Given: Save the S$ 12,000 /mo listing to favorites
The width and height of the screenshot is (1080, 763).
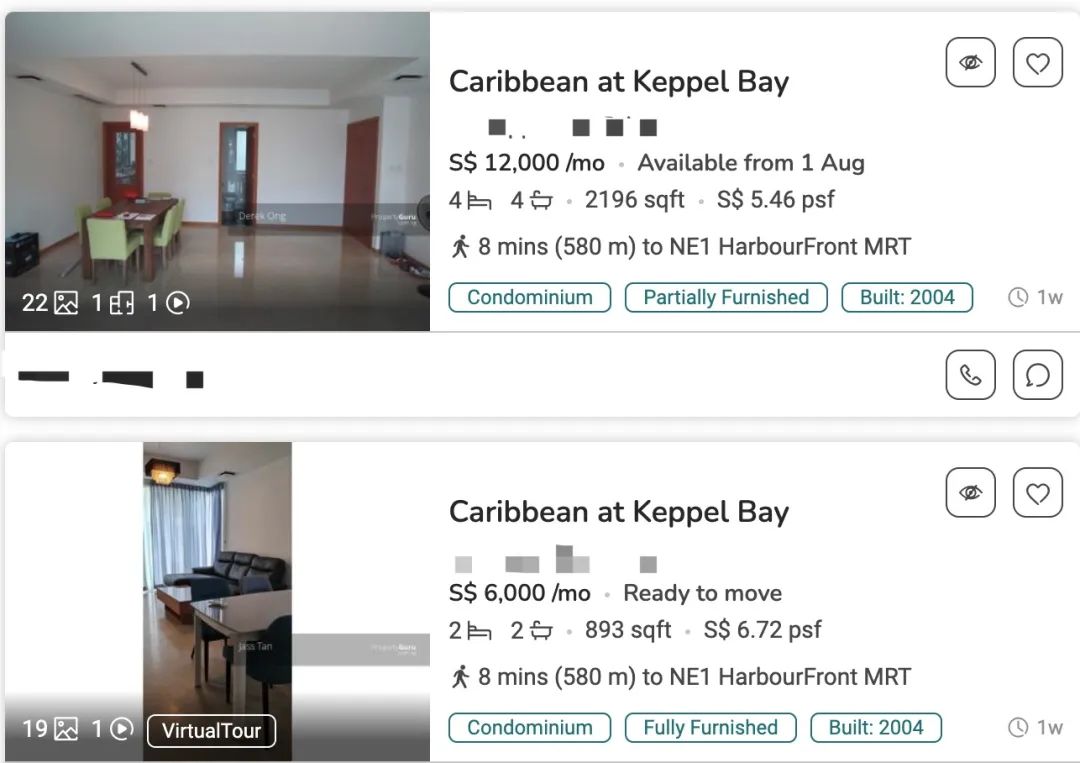Looking at the screenshot, I should [x=1037, y=63].
